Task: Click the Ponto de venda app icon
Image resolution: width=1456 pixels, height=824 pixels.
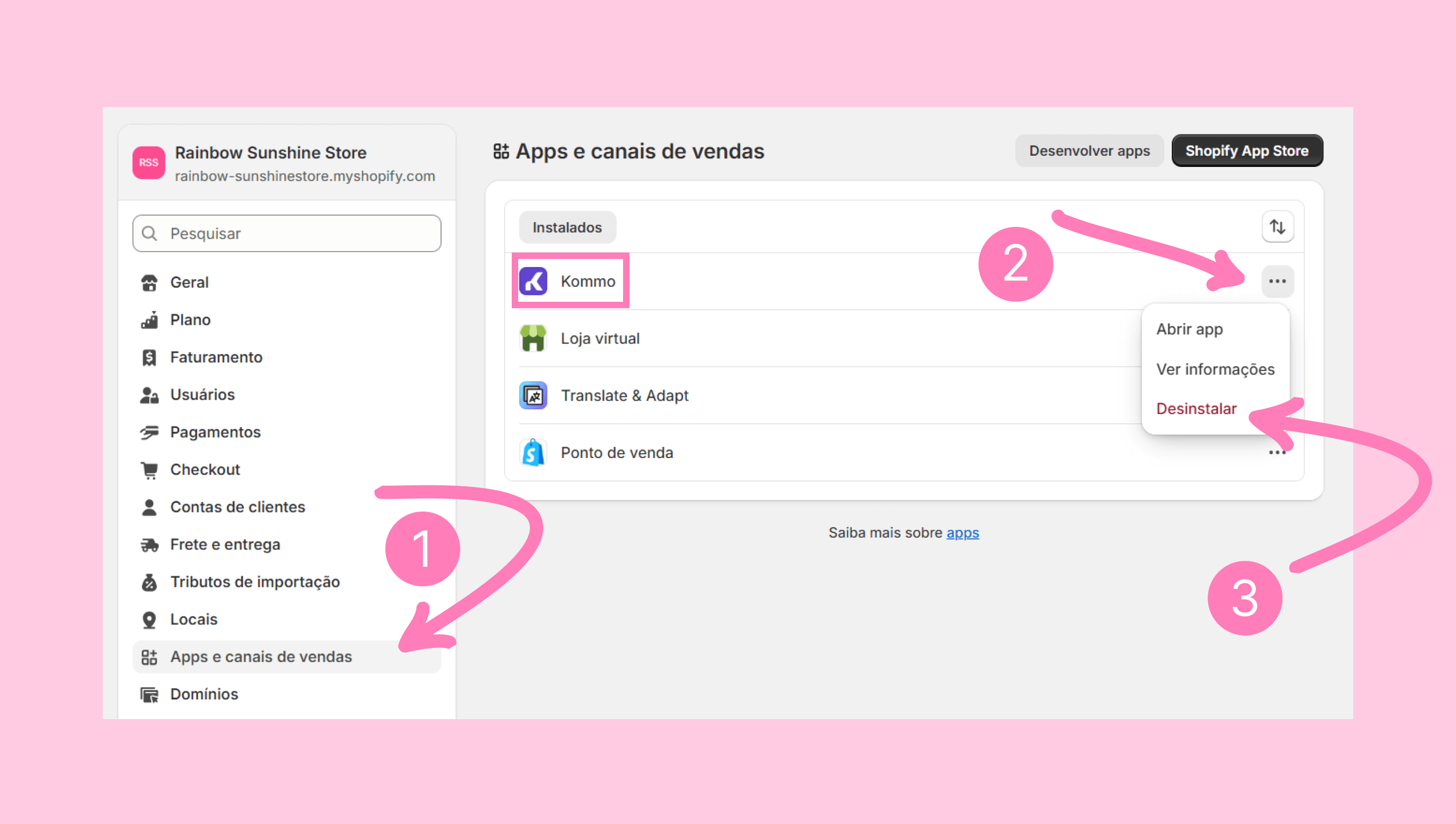Action: [533, 453]
